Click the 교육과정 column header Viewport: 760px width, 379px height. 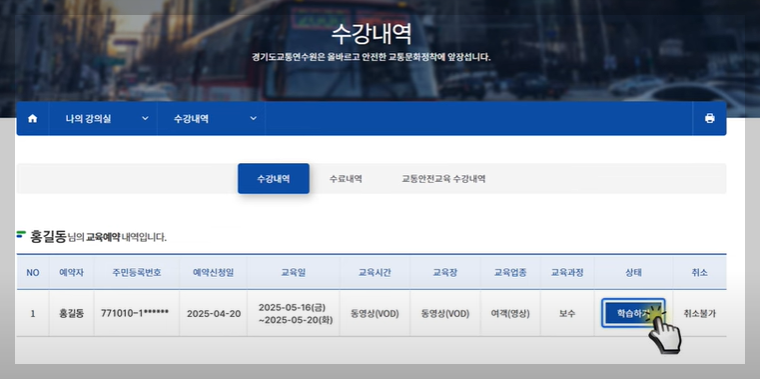tap(567, 272)
